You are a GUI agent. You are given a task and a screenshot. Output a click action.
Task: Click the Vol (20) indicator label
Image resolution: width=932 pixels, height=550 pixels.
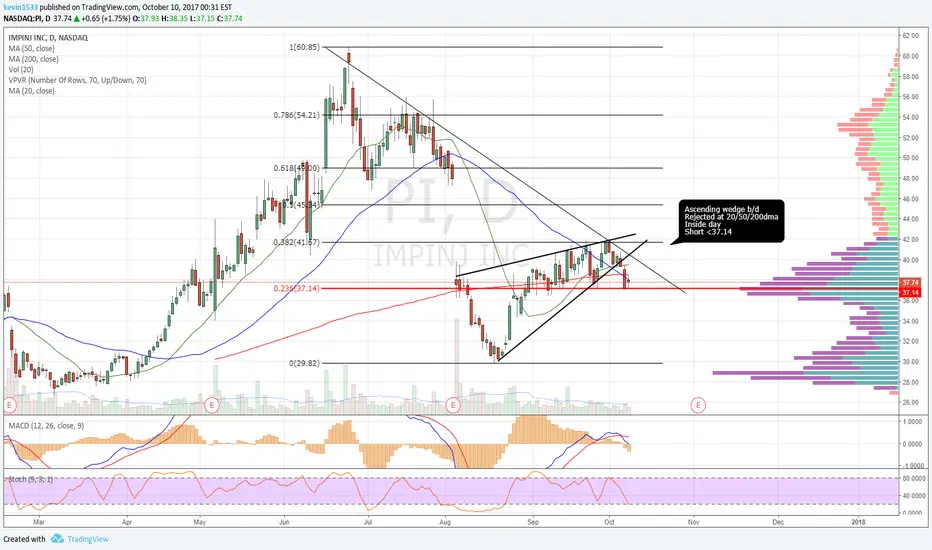click(x=21, y=70)
